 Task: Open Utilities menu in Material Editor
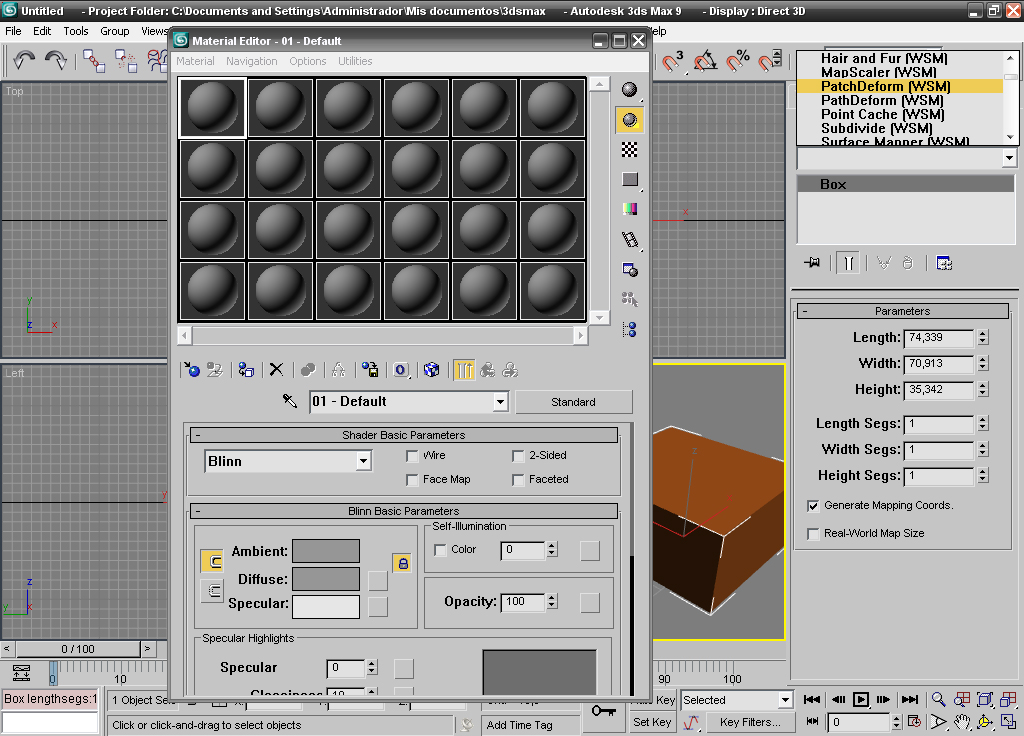pyautogui.click(x=355, y=61)
